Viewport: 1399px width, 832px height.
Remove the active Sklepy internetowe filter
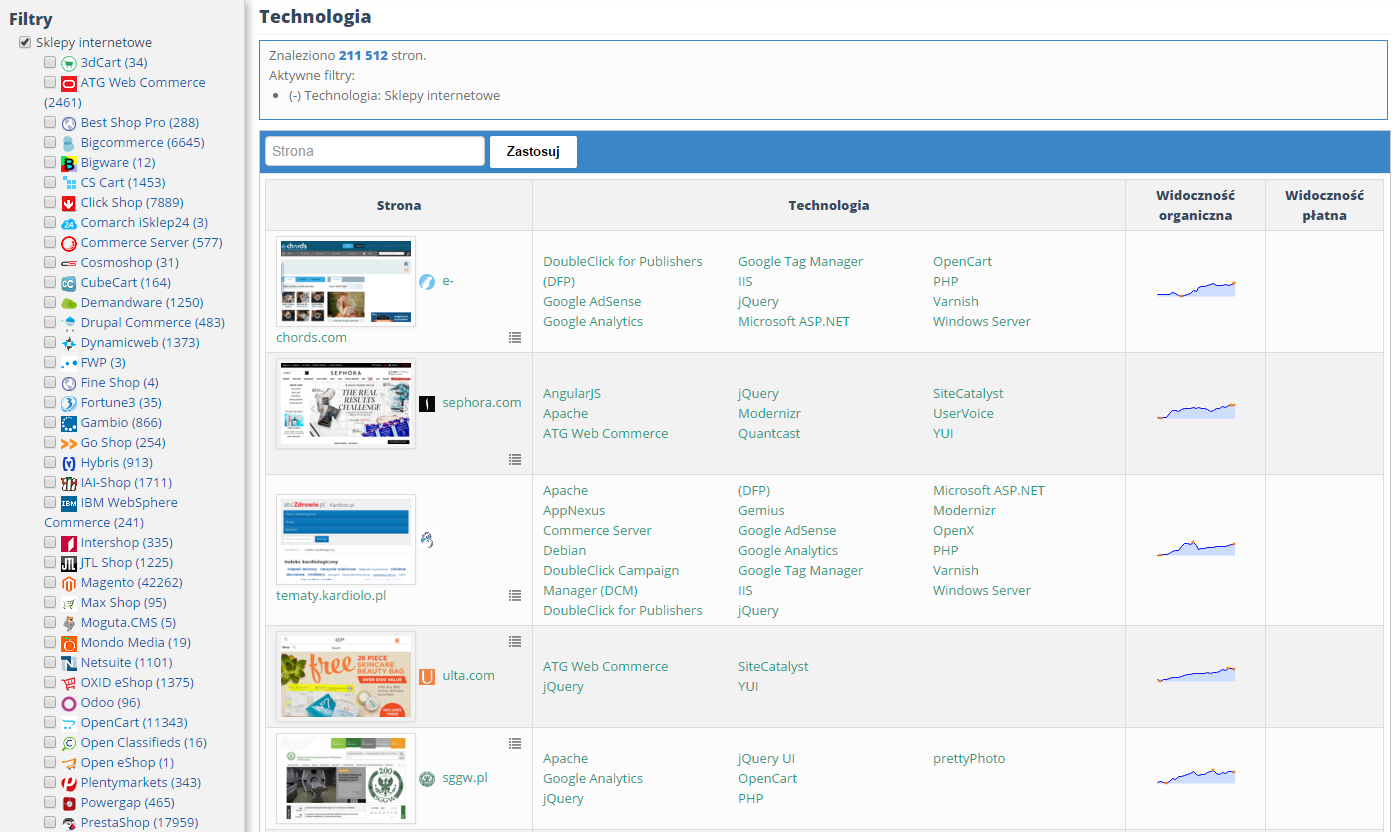295,96
